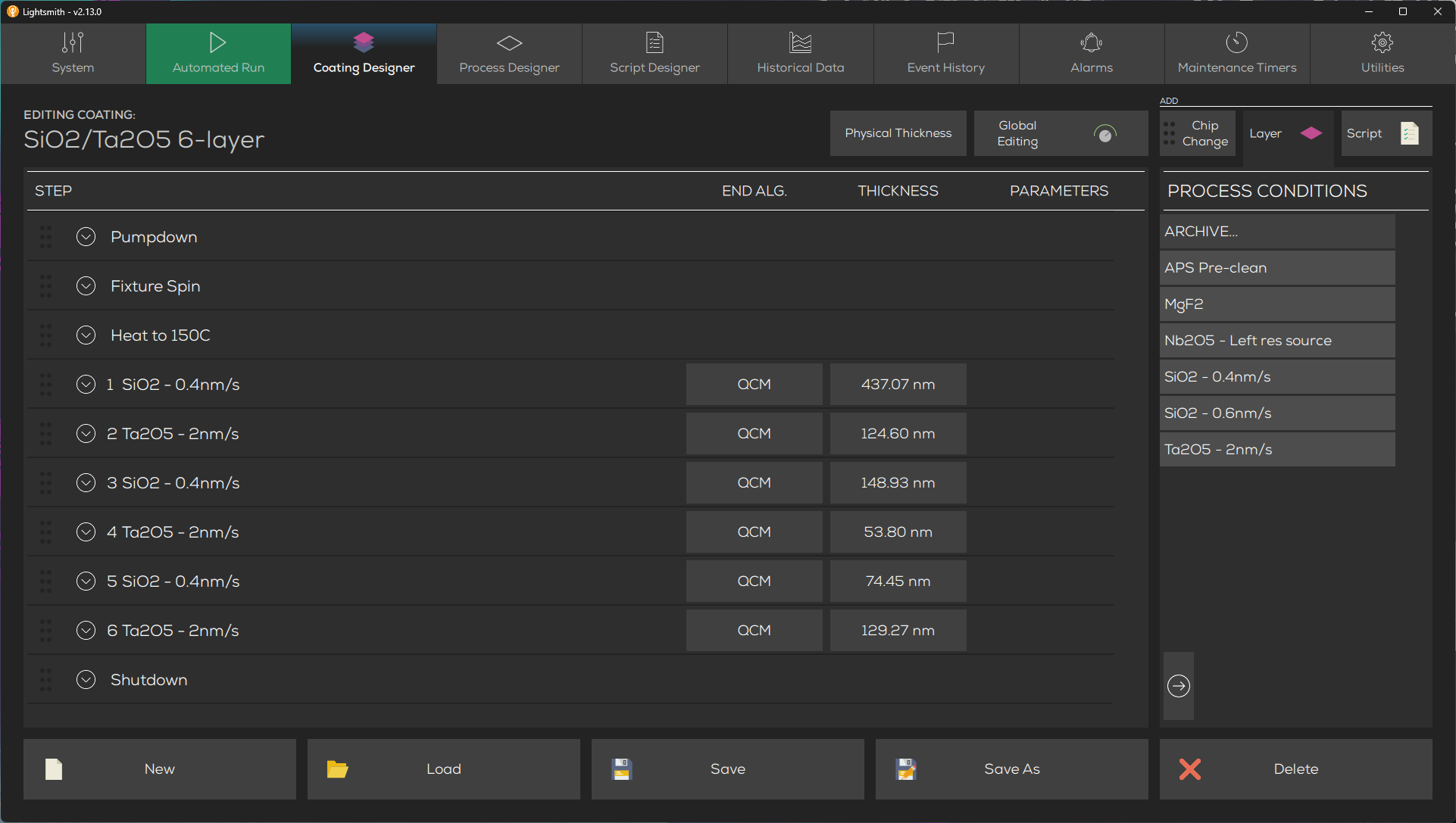Screen dimensions: 1456x823
Task: Open the Event History tab
Action: (x=945, y=54)
